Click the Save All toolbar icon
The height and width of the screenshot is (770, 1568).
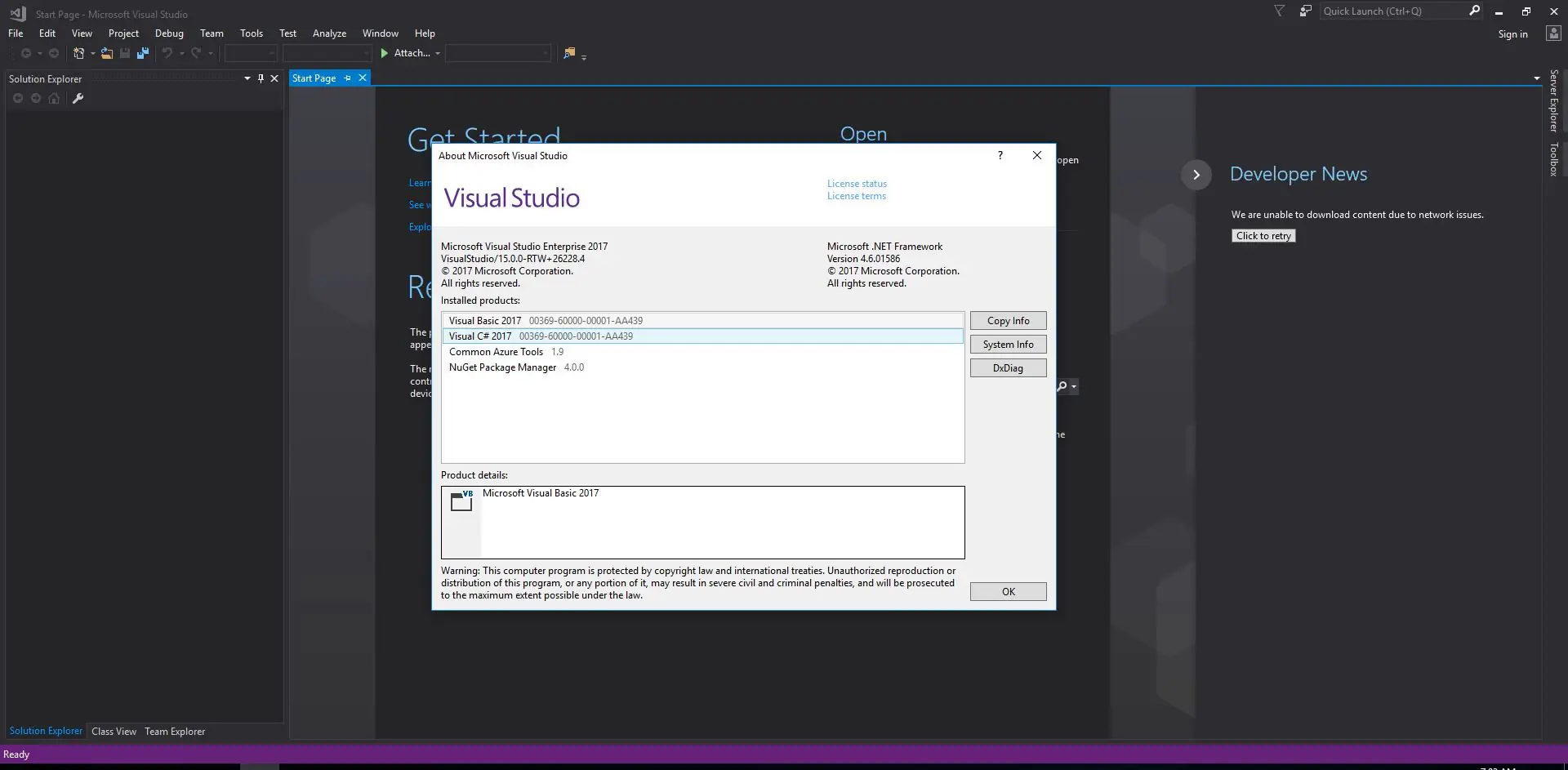(143, 53)
